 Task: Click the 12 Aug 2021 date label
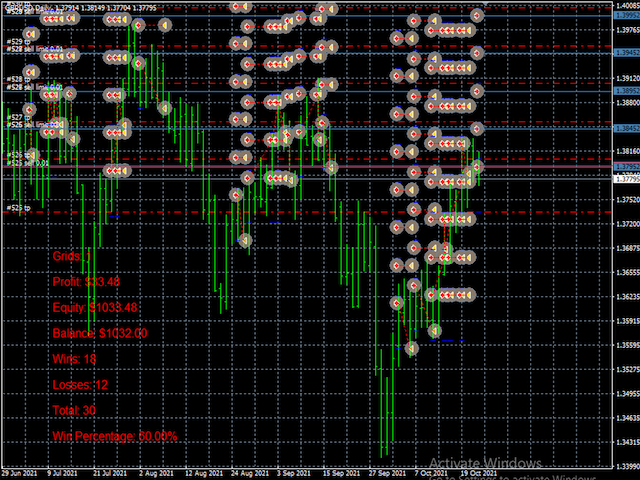(x=204, y=473)
